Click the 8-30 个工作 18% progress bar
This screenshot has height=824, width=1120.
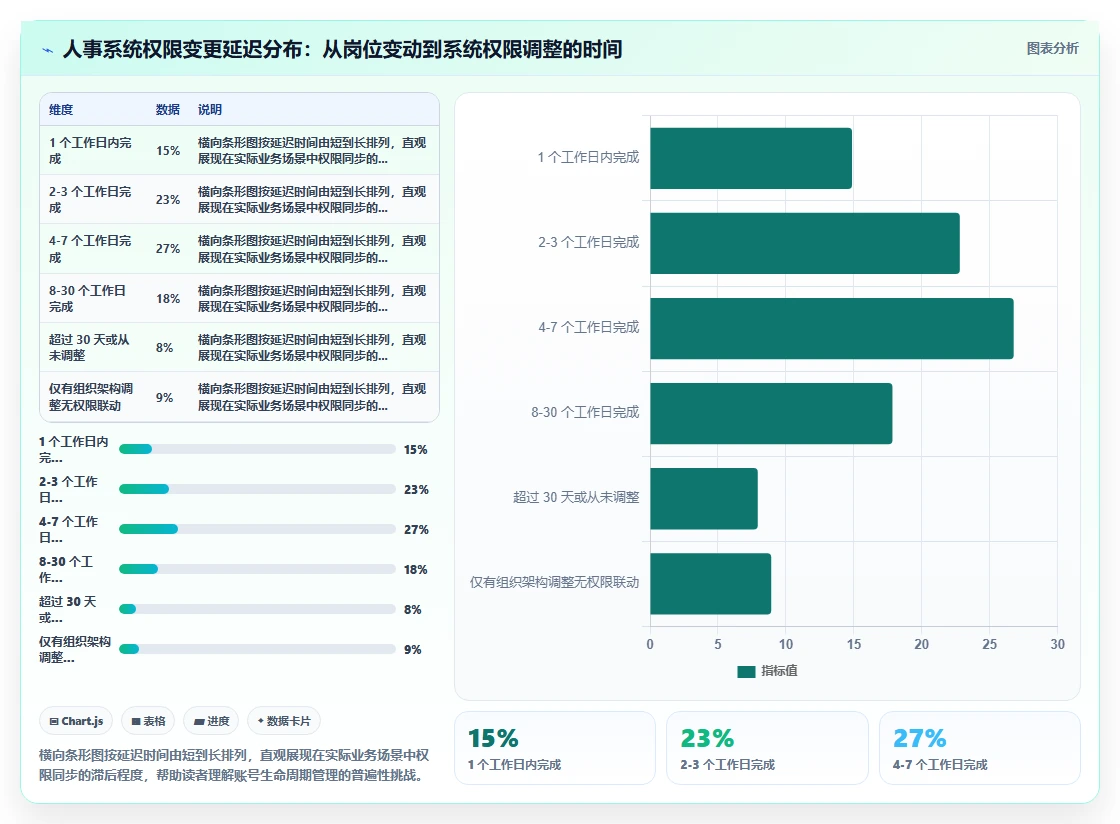click(x=257, y=569)
